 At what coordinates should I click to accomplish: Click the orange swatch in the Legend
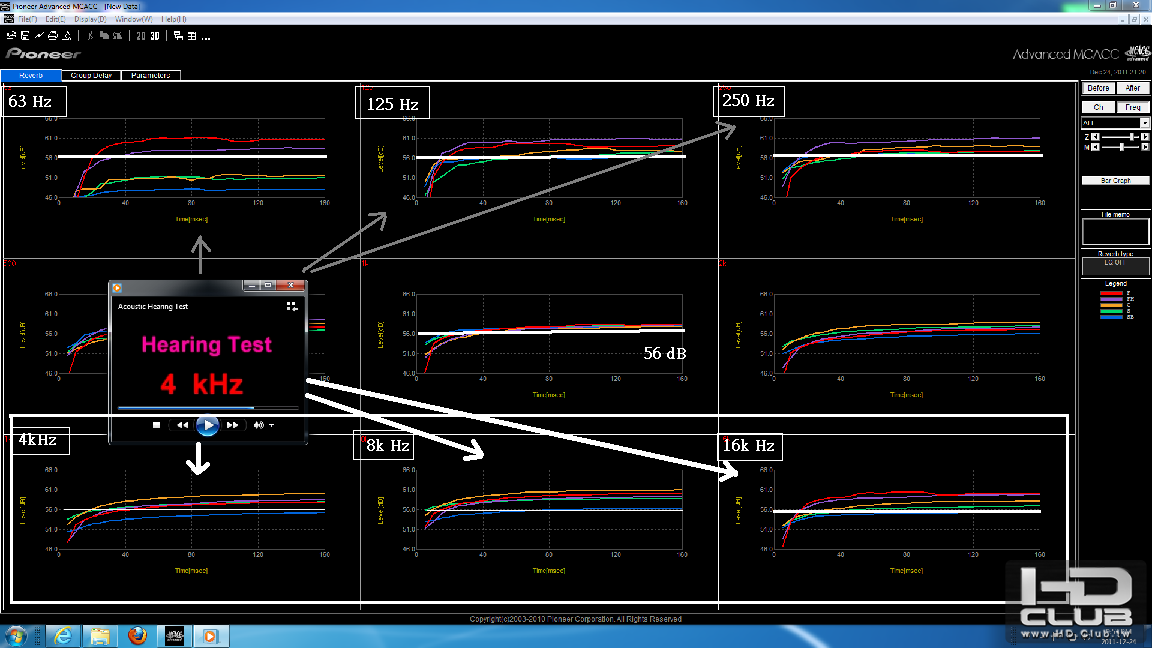1111,304
